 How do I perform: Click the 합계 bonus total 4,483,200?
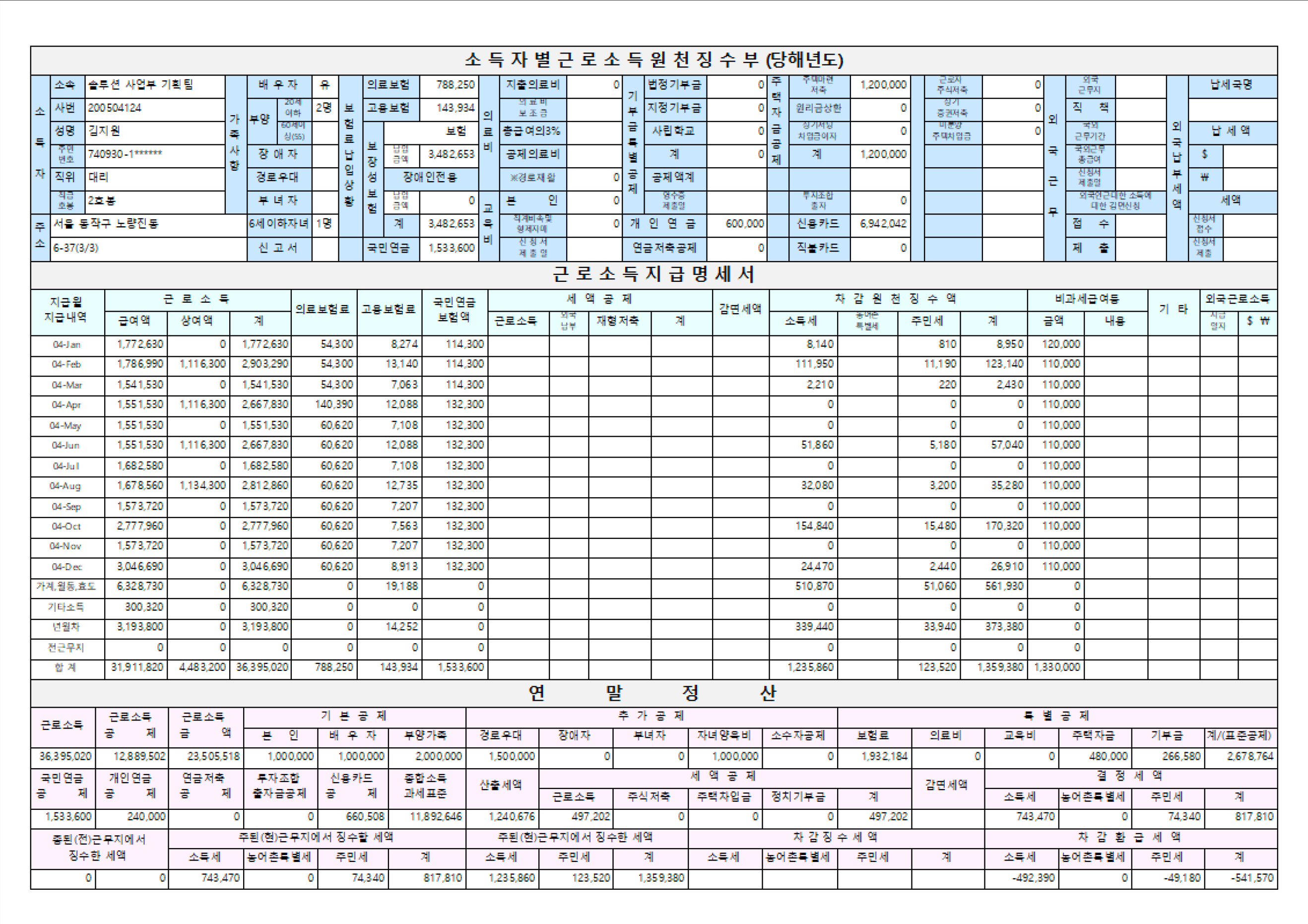(x=203, y=667)
